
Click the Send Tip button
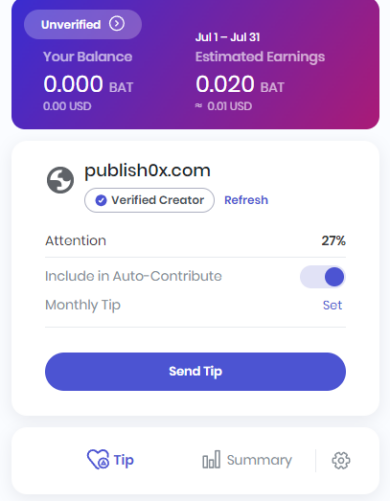[195, 371]
